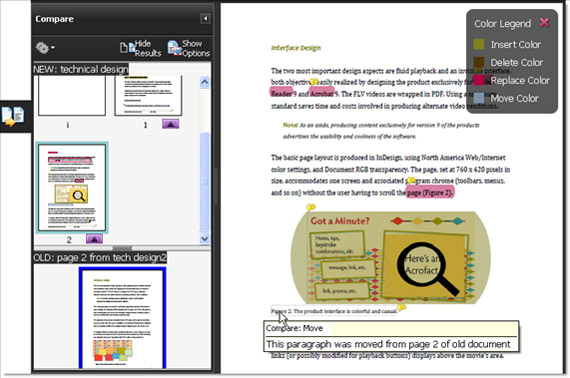Click the thumbnail scrollbar up arrow
This screenshot has height=378, width=570.
coord(205,82)
